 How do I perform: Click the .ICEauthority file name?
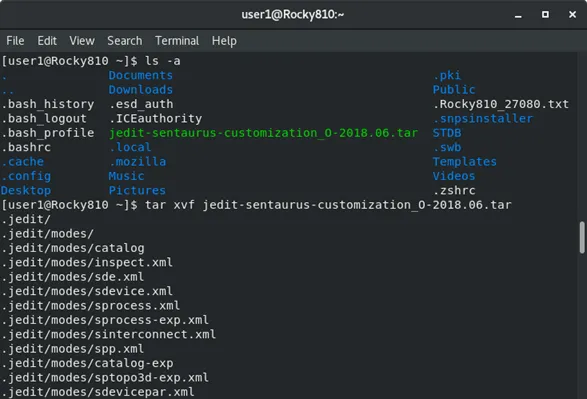coord(155,118)
